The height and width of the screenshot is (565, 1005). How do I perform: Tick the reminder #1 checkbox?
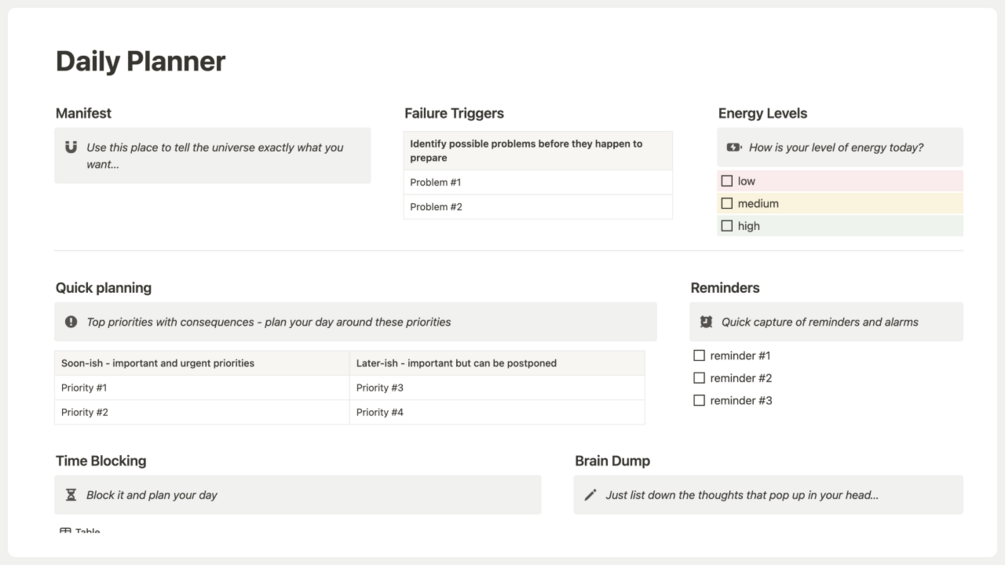point(699,356)
